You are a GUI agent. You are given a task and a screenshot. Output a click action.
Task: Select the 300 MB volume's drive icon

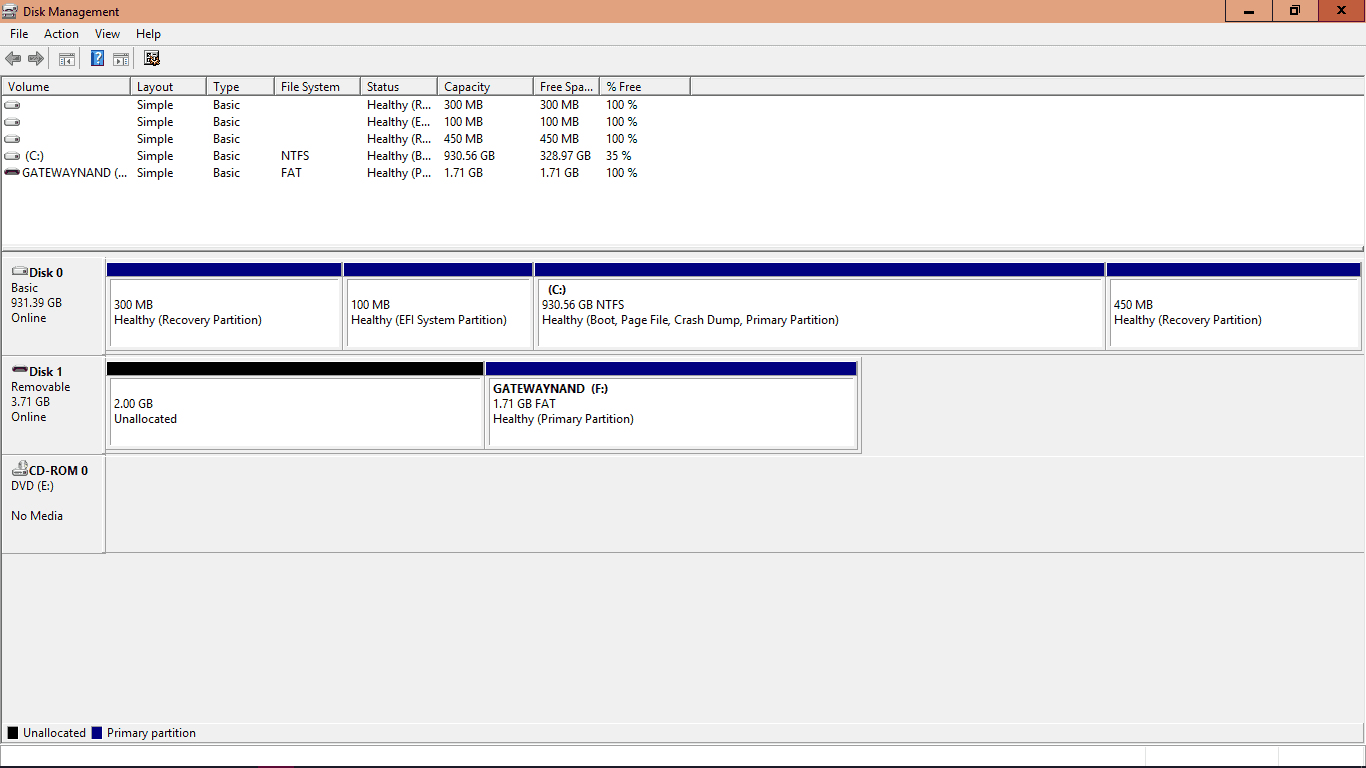12,105
